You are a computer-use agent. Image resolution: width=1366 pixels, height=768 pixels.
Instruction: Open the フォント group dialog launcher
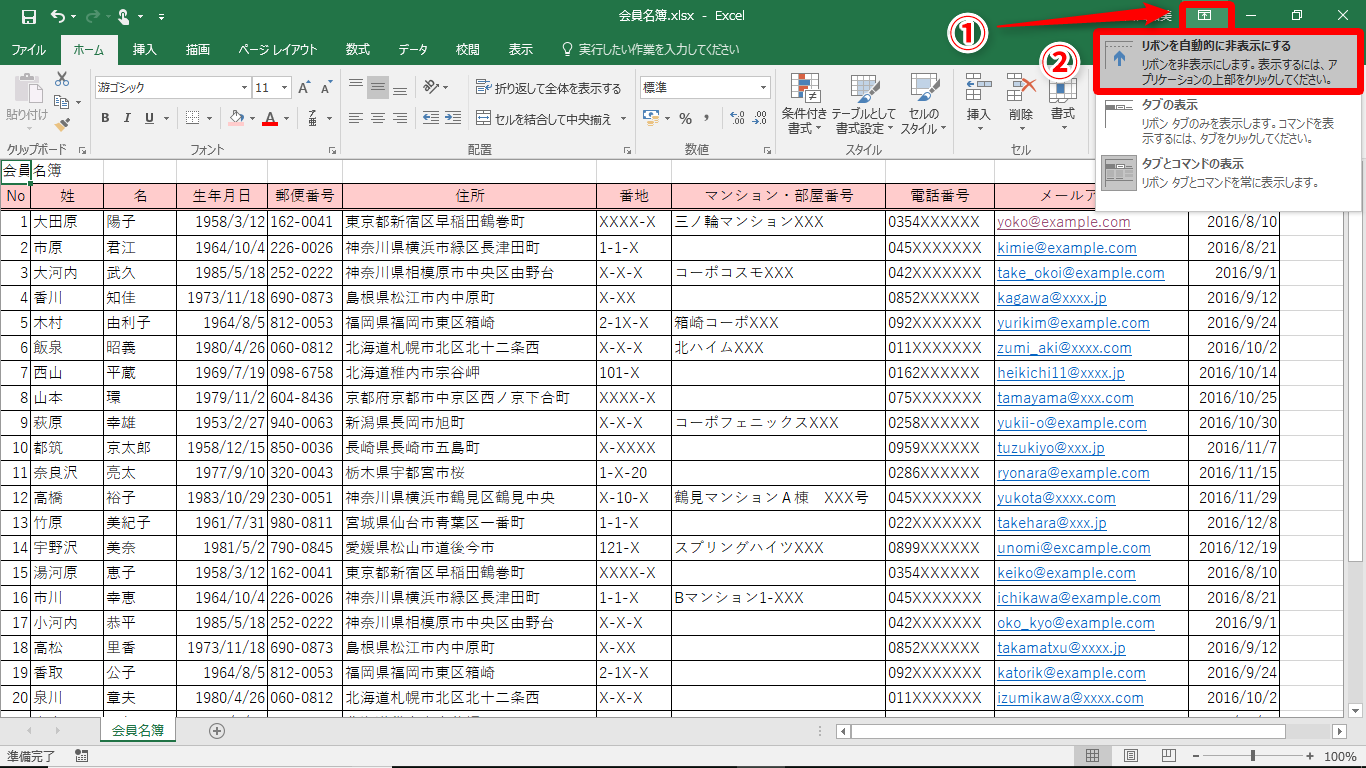(x=331, y=150)
